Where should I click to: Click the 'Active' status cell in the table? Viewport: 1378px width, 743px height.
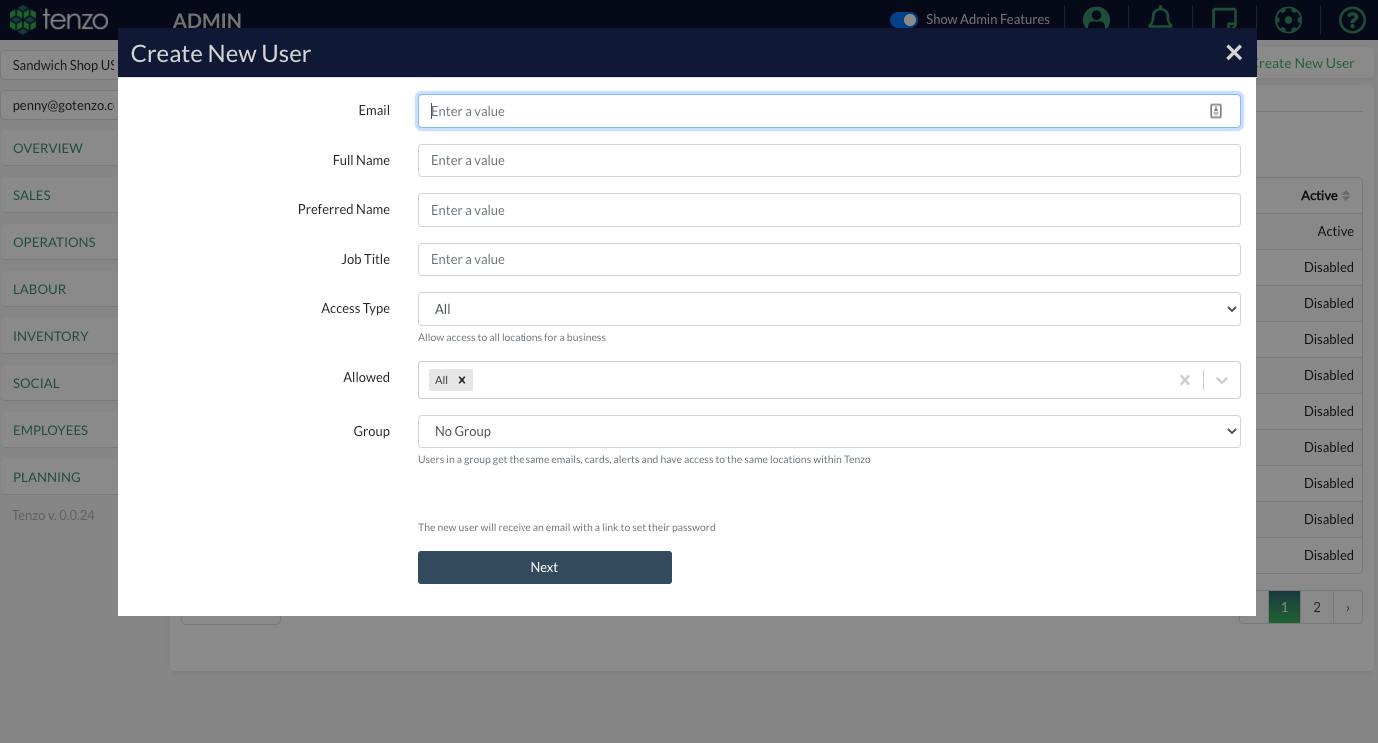pyautogui.click(x=1335, y=231)
